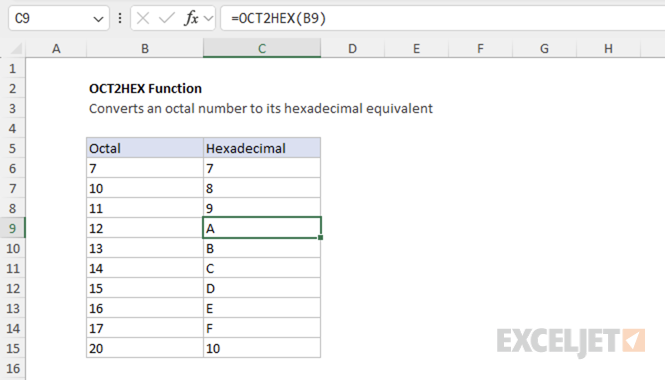Click the fill handle of cell C9
This screenshot has width=665, height=380.
click(x=321, y=238)
